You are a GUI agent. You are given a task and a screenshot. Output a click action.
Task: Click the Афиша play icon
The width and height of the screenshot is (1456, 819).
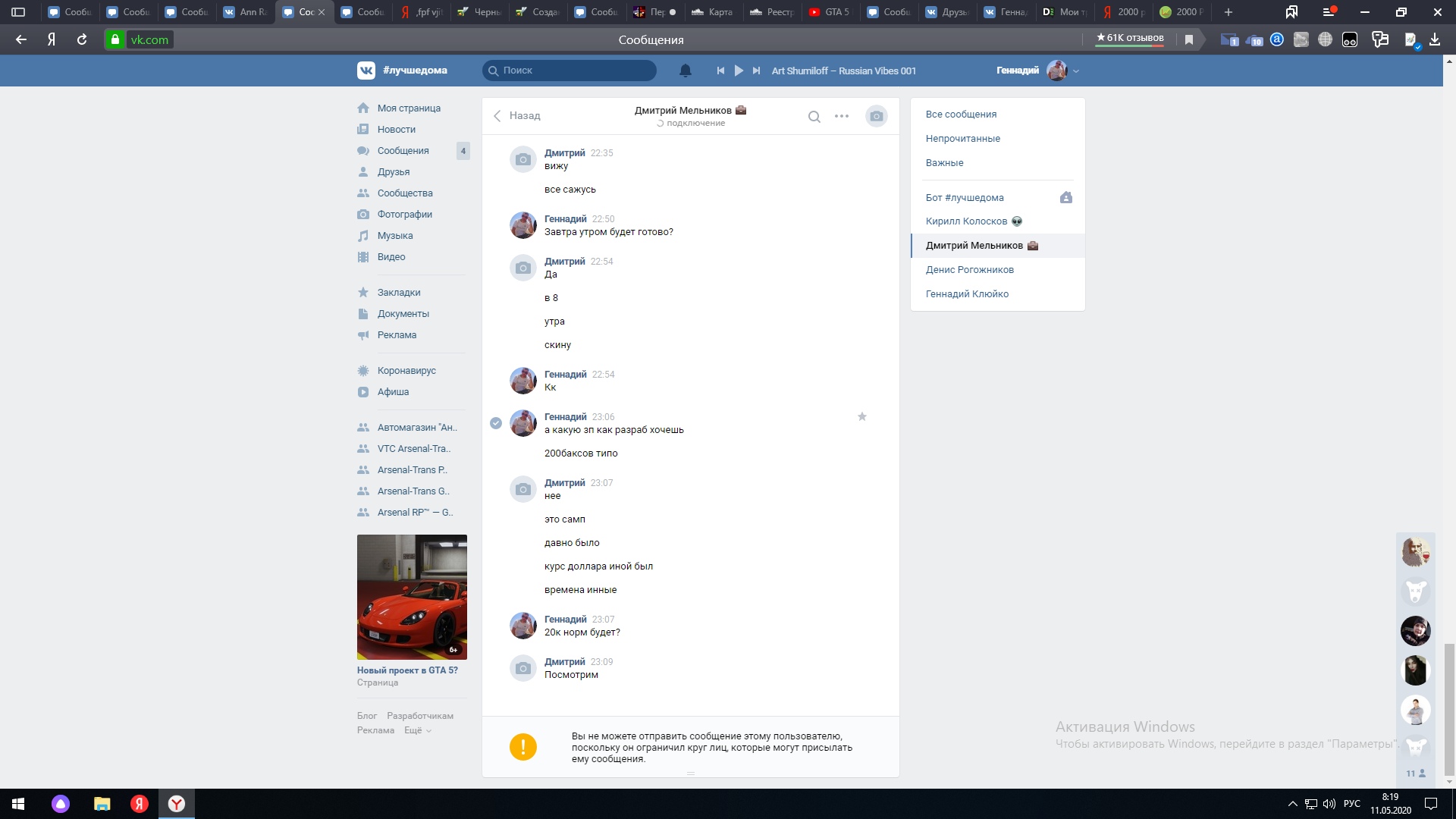click(363, 392)
